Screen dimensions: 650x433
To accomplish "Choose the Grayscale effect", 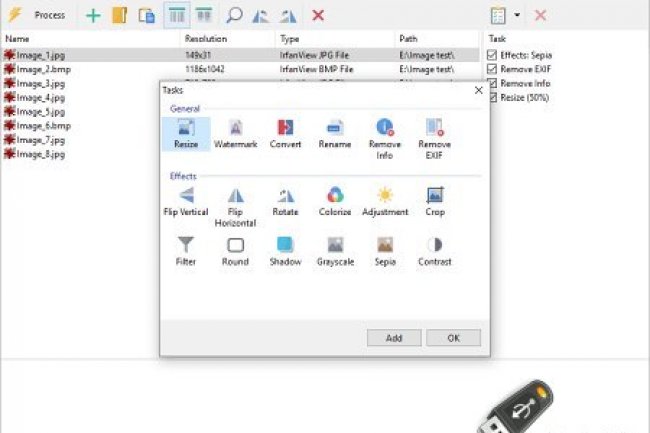I will click(335, 252).
